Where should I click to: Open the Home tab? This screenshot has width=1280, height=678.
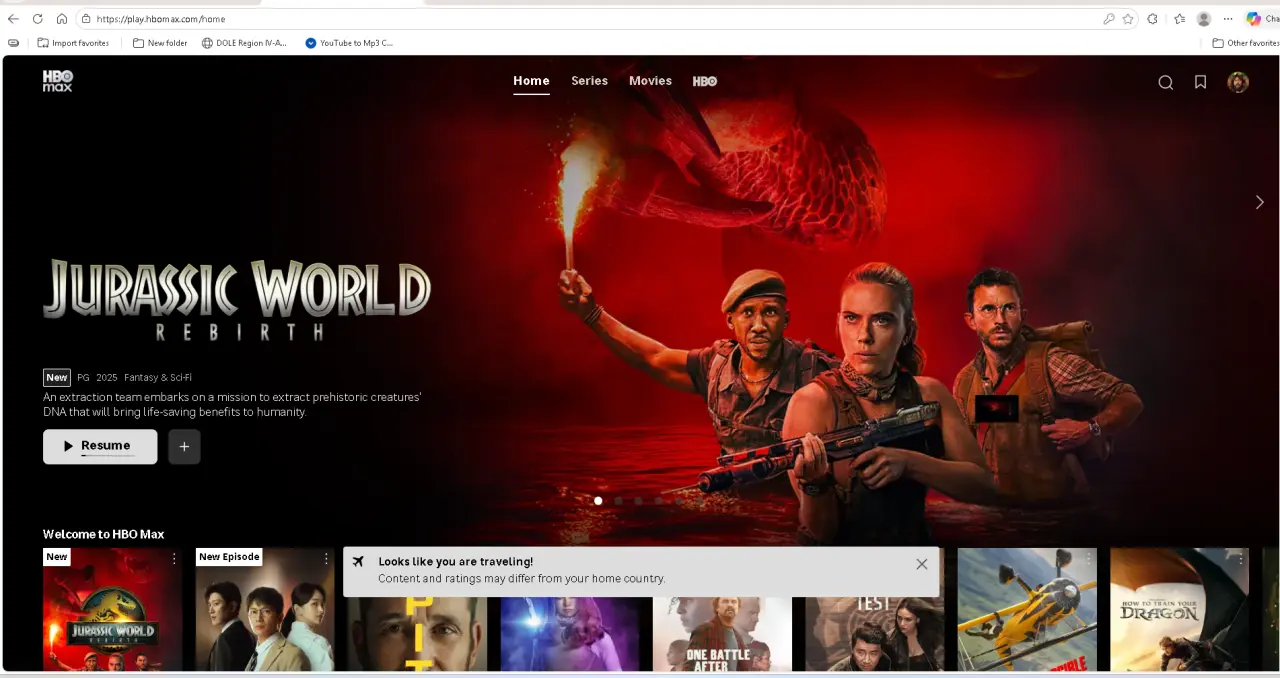pos(531,81)
